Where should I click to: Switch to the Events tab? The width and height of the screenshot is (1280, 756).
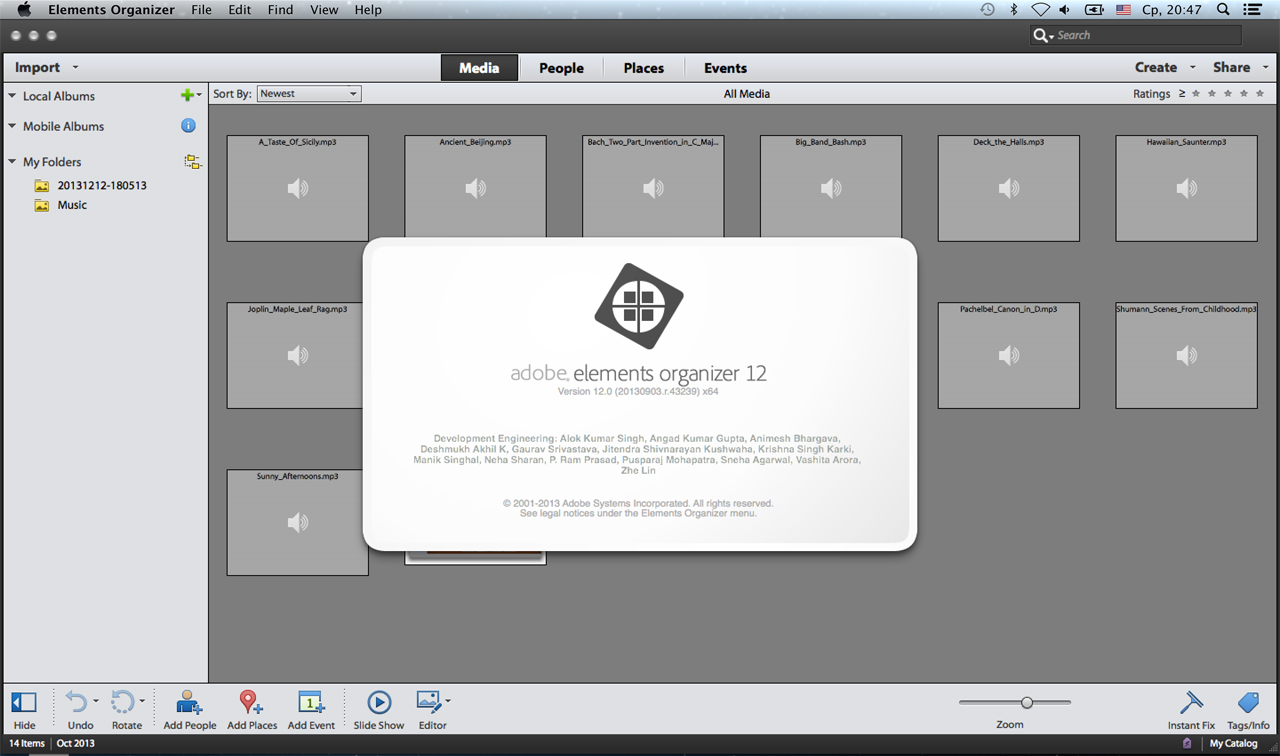point(725,68)
